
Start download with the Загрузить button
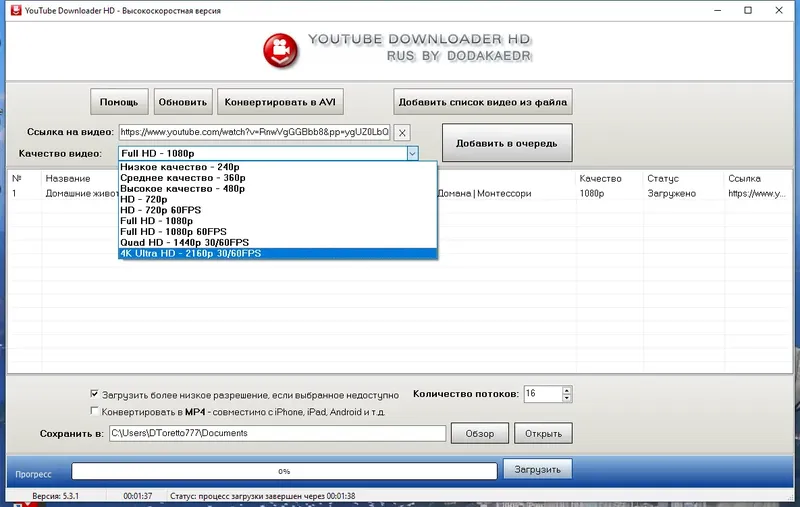(537, 469)
